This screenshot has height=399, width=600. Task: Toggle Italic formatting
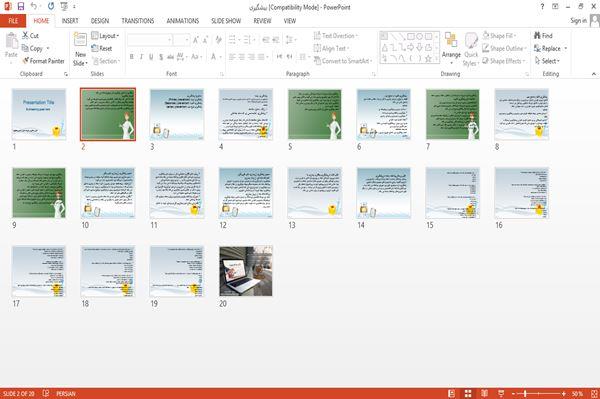point(141,57)
